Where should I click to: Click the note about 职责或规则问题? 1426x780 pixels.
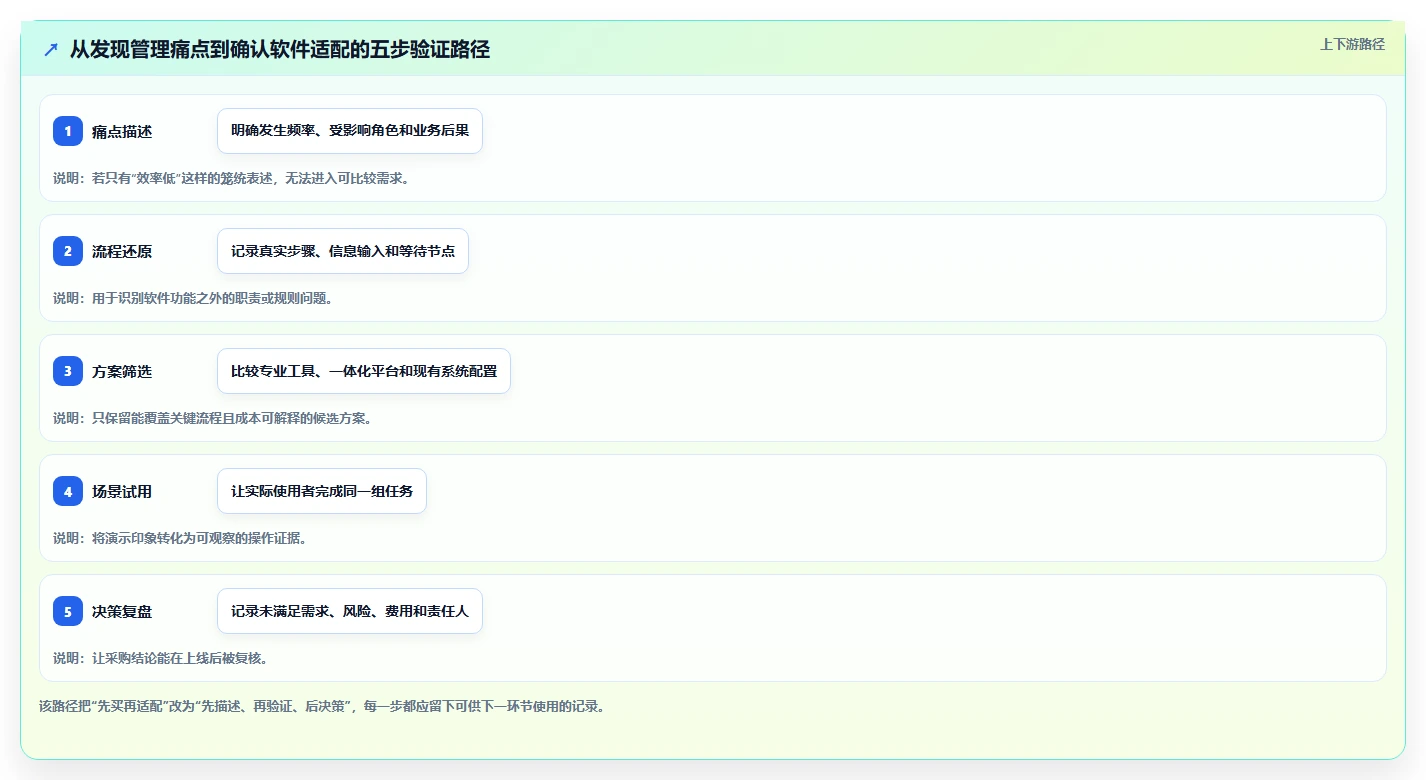pos(193,298)
